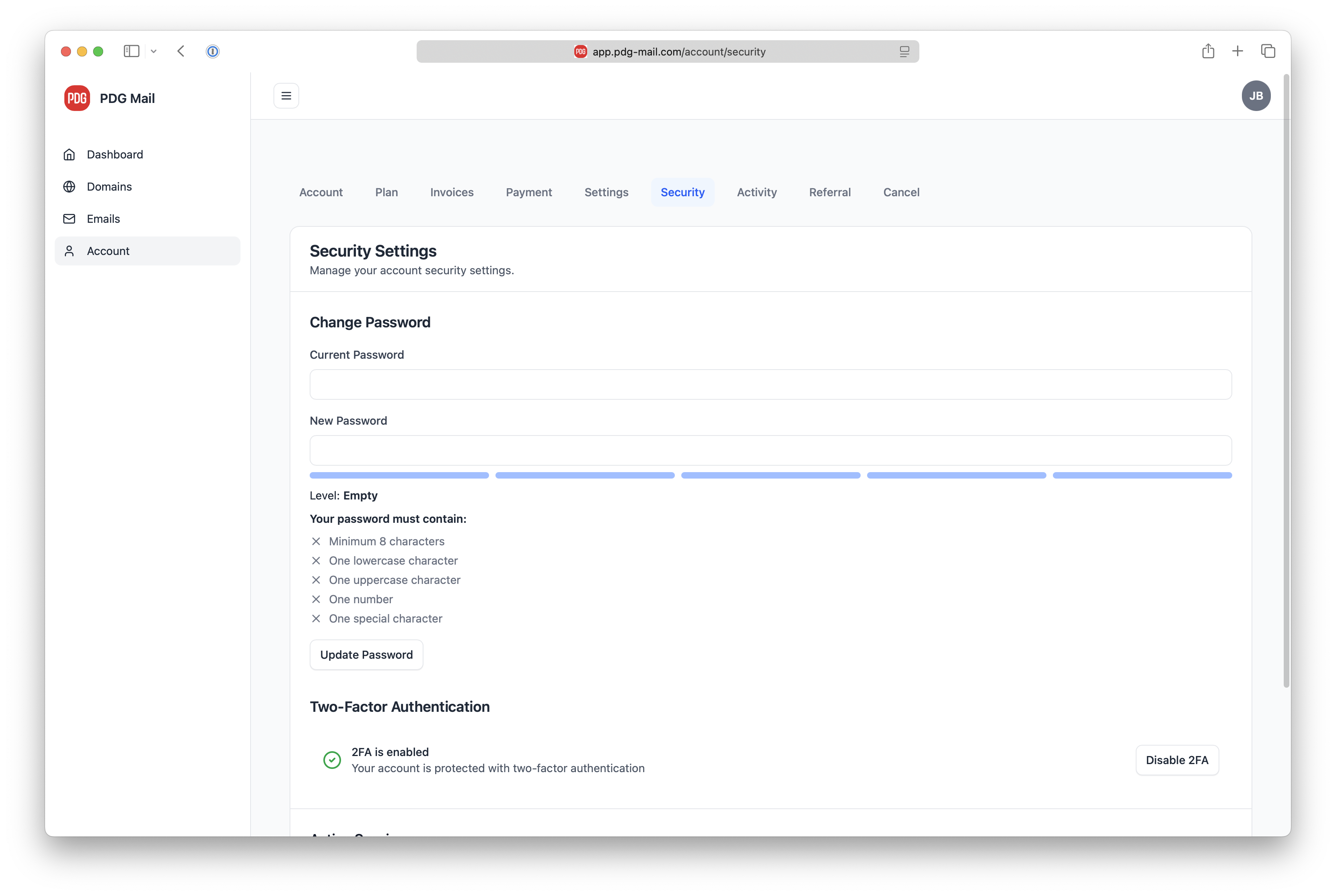The height and width of the screenshot is (896, 1336).
Task: Open the Activity tab
Action: tap(756, 192)
